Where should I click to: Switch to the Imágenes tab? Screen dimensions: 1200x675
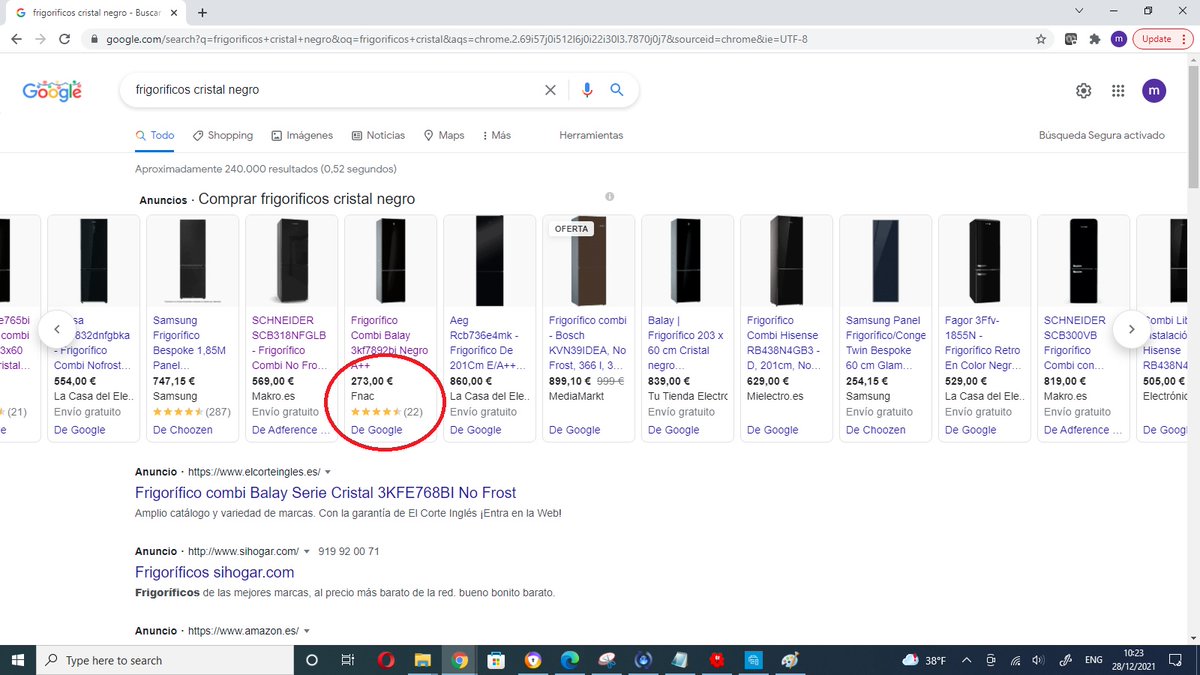(302, 135)
